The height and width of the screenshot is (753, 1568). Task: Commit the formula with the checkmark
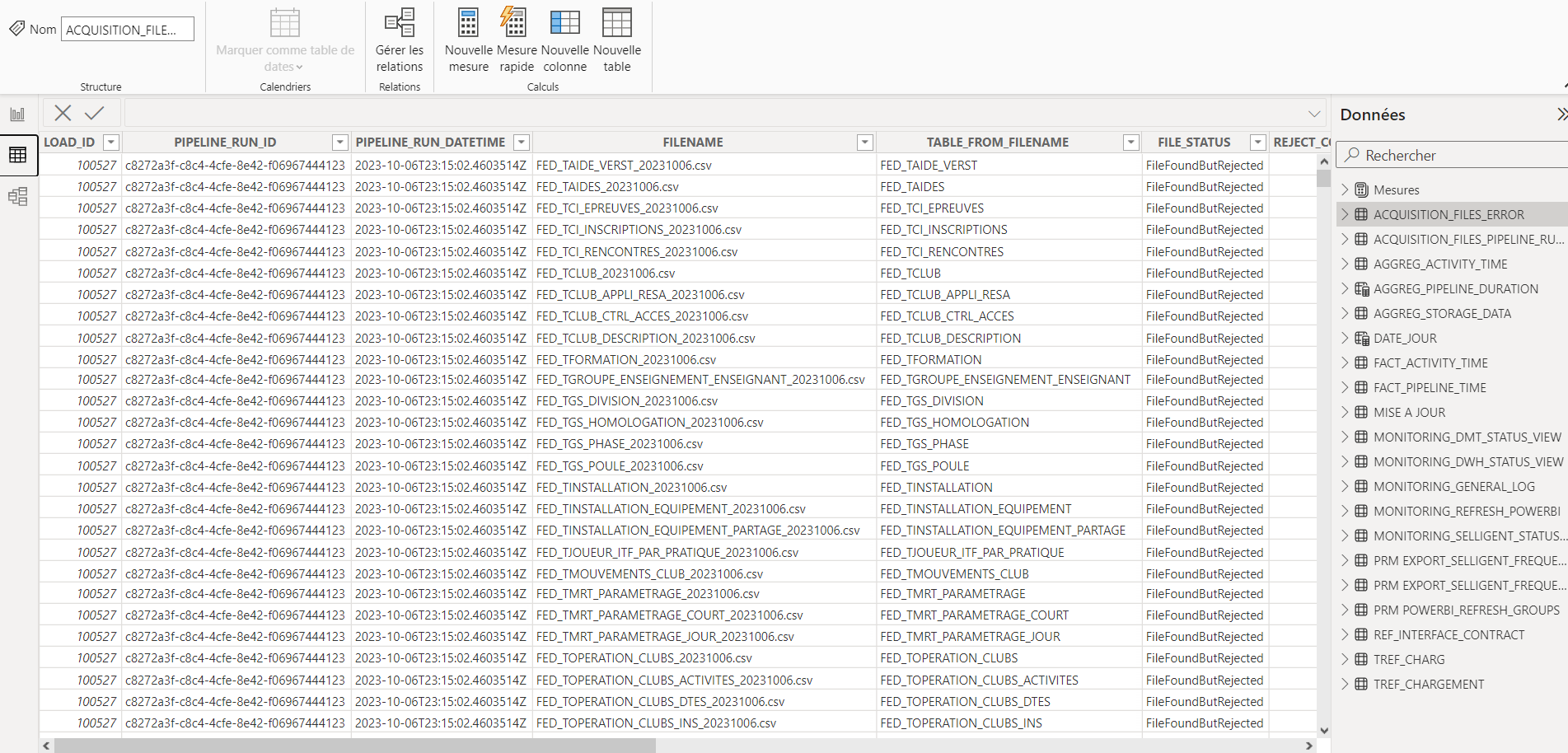click(x=95, y=113)
